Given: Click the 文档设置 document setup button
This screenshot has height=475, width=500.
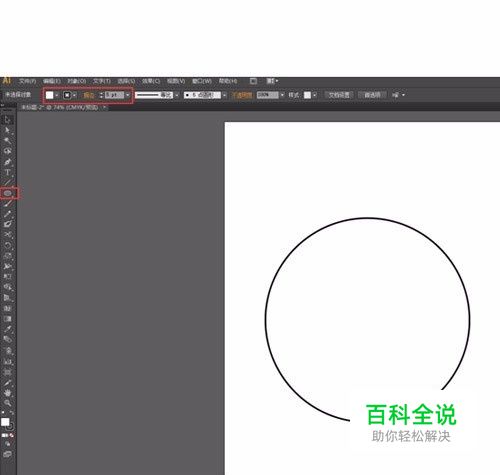Looking at the screenshot, I should click(339, 95).
